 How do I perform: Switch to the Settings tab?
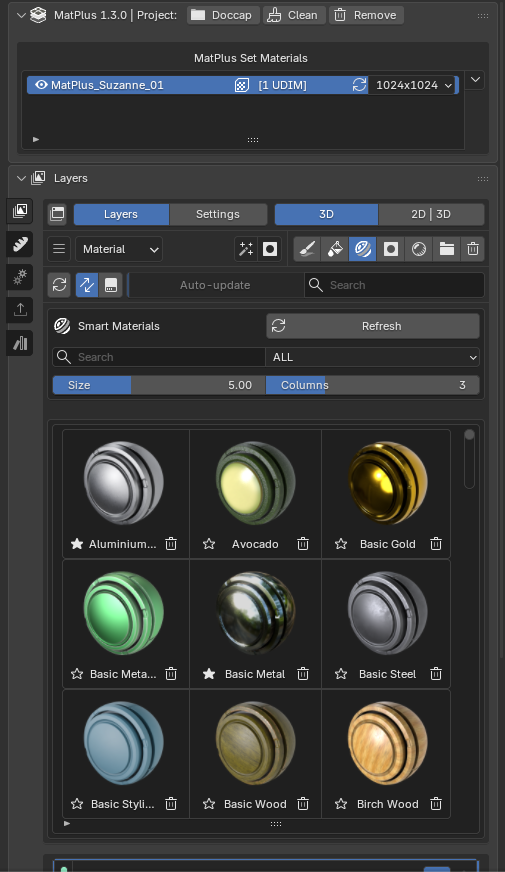[x=217, y=214]
